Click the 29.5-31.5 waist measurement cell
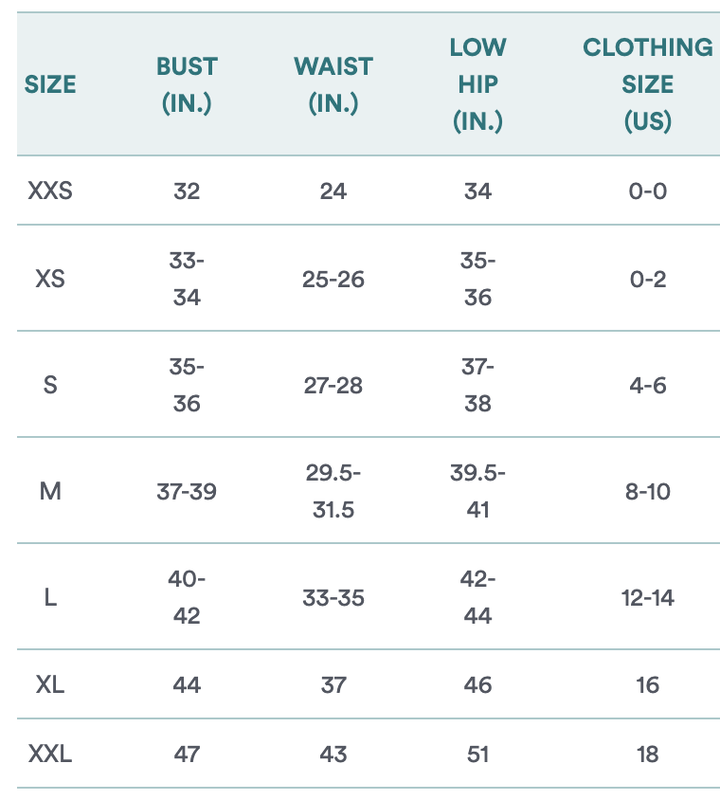The image size is (720, 800). pos(333,491)
